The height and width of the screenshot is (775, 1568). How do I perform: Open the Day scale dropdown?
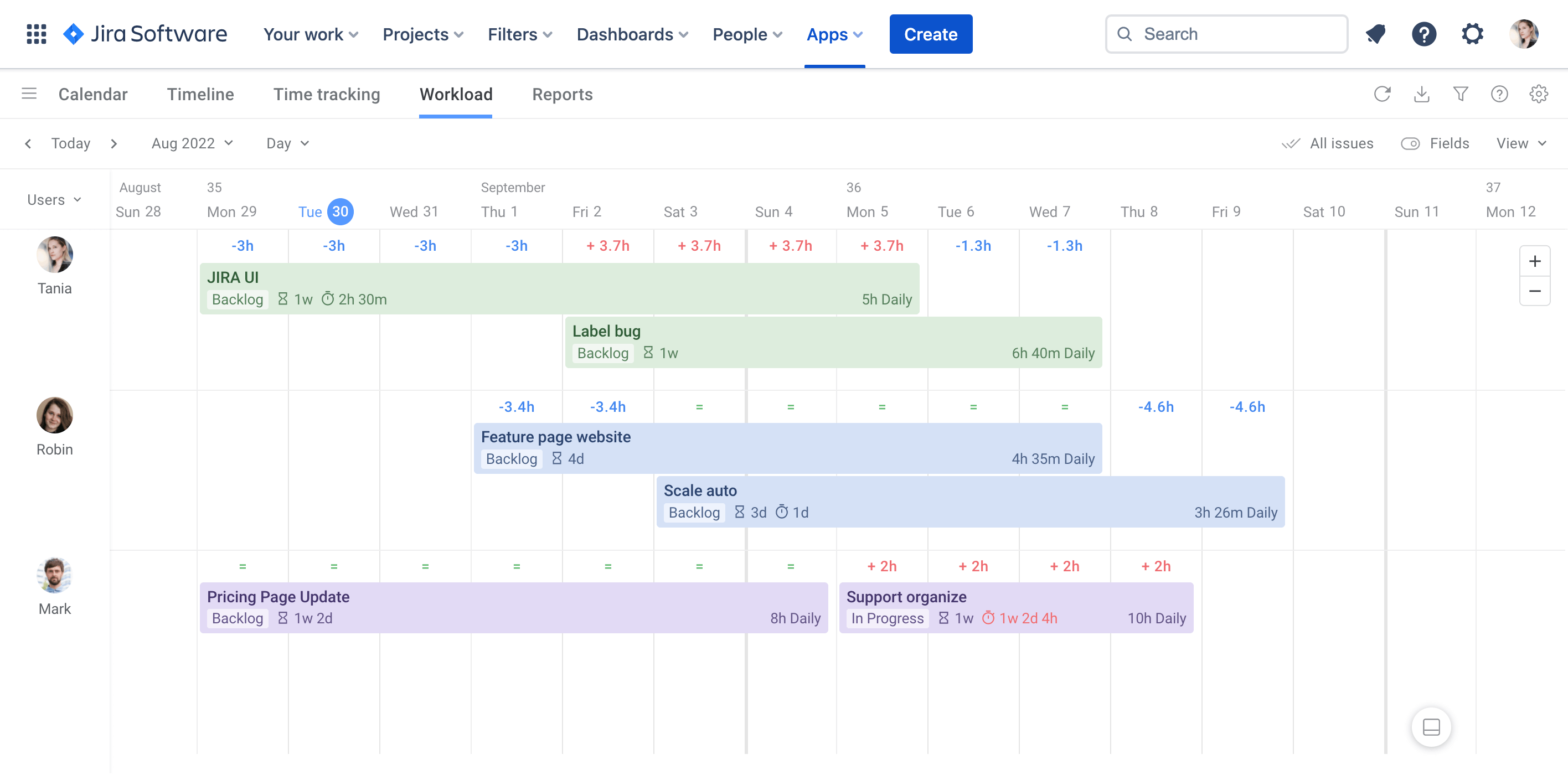click(287, 143)
